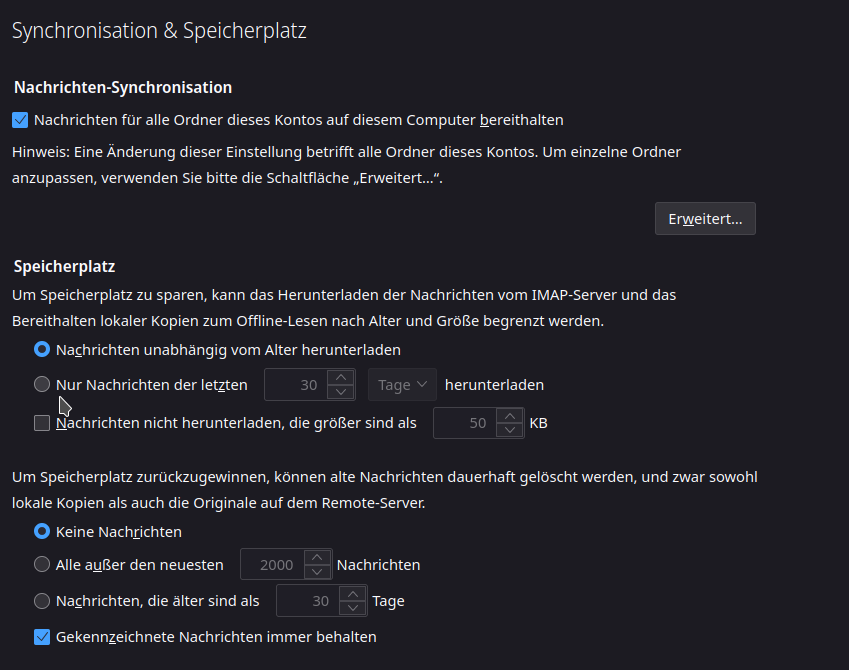Decrease the 2000 Nachrichten count
Viewport: 849px width, 670px height.
pyautogui.click(x=317, y=571)
